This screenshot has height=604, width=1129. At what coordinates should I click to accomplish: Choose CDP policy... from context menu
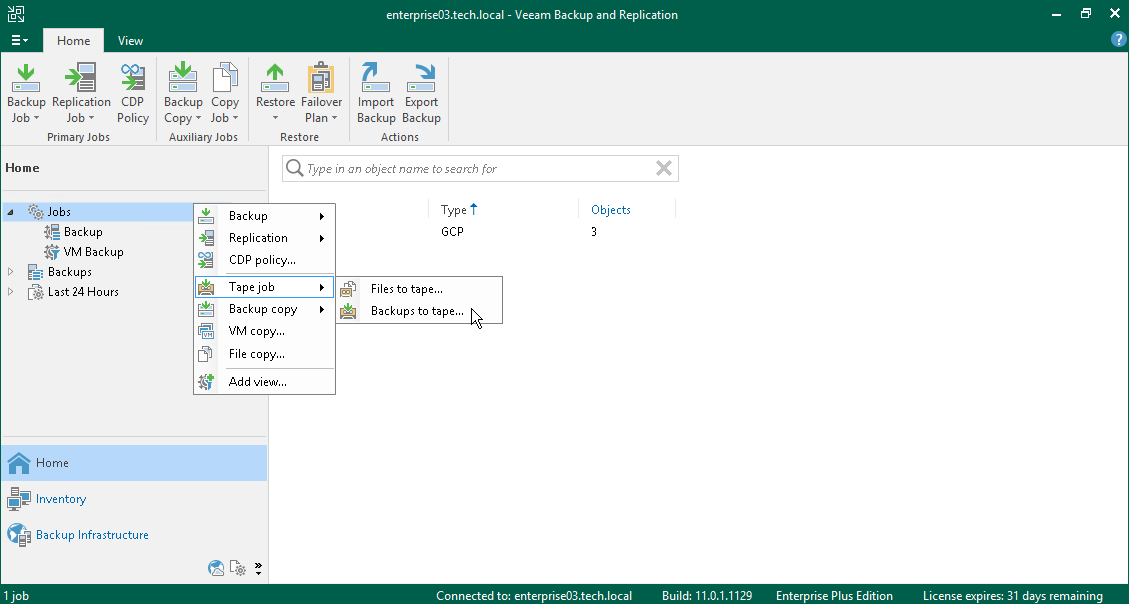tap(264, 260)
